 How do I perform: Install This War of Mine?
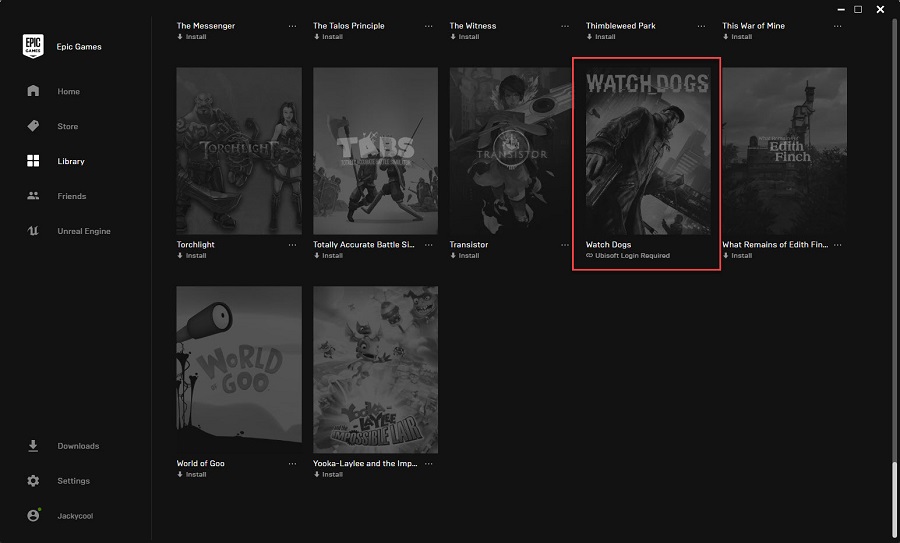point(737,37)
